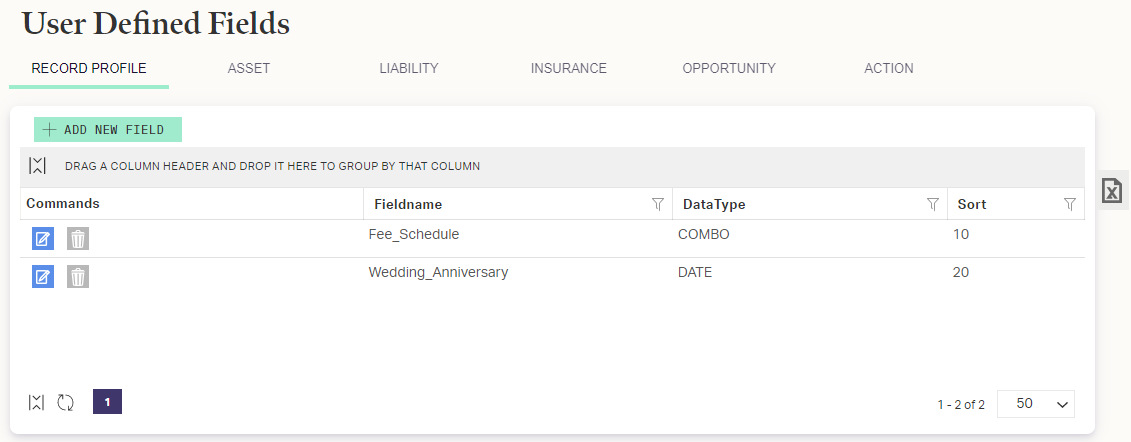Delete the Wedding_Anniversary field
This screenshot has width=1131, height=442.
tap(78, 276)
